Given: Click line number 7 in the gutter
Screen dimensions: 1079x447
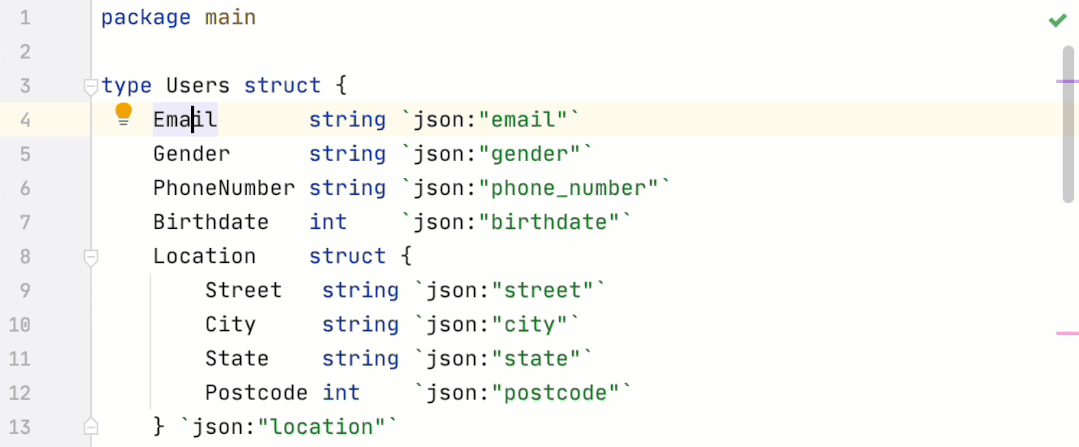Looking at the screenshot, I should [25, 222].
